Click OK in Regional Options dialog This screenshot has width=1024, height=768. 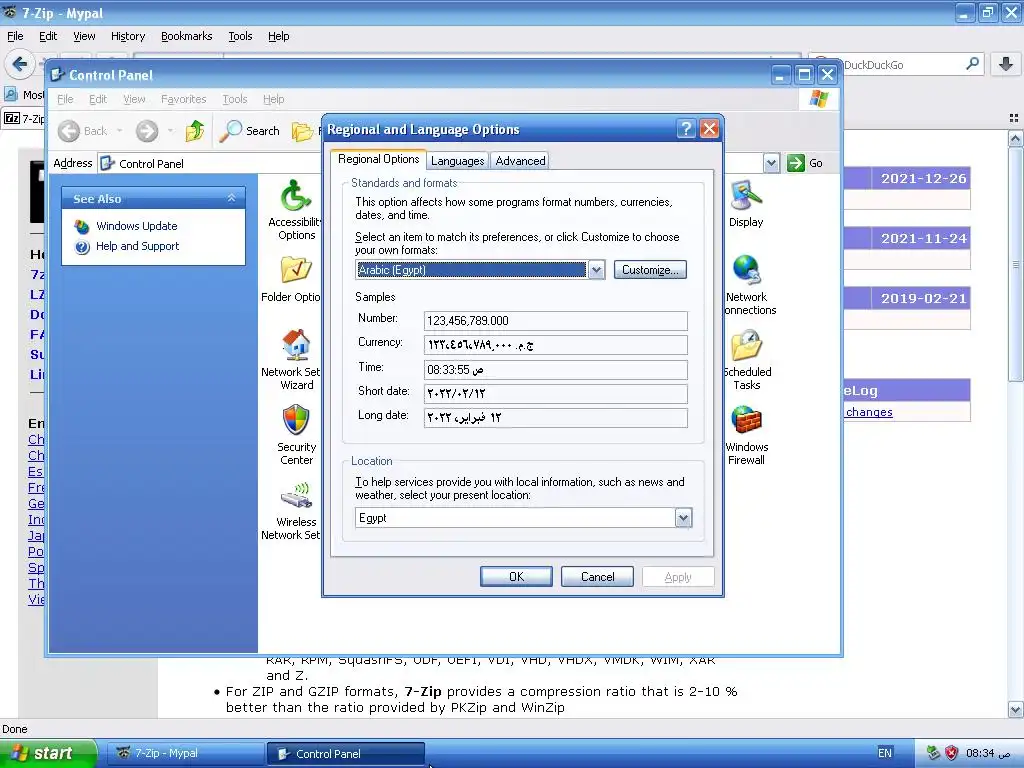516,577
